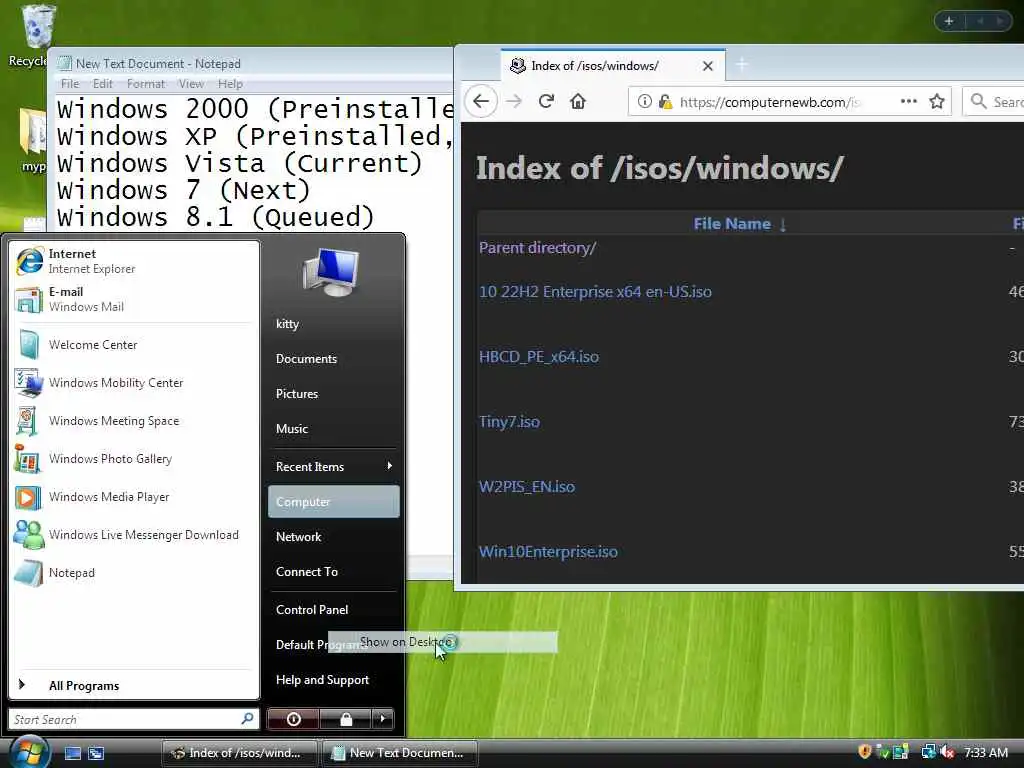Expand Recent Items submenu

(x=333, y=467)
